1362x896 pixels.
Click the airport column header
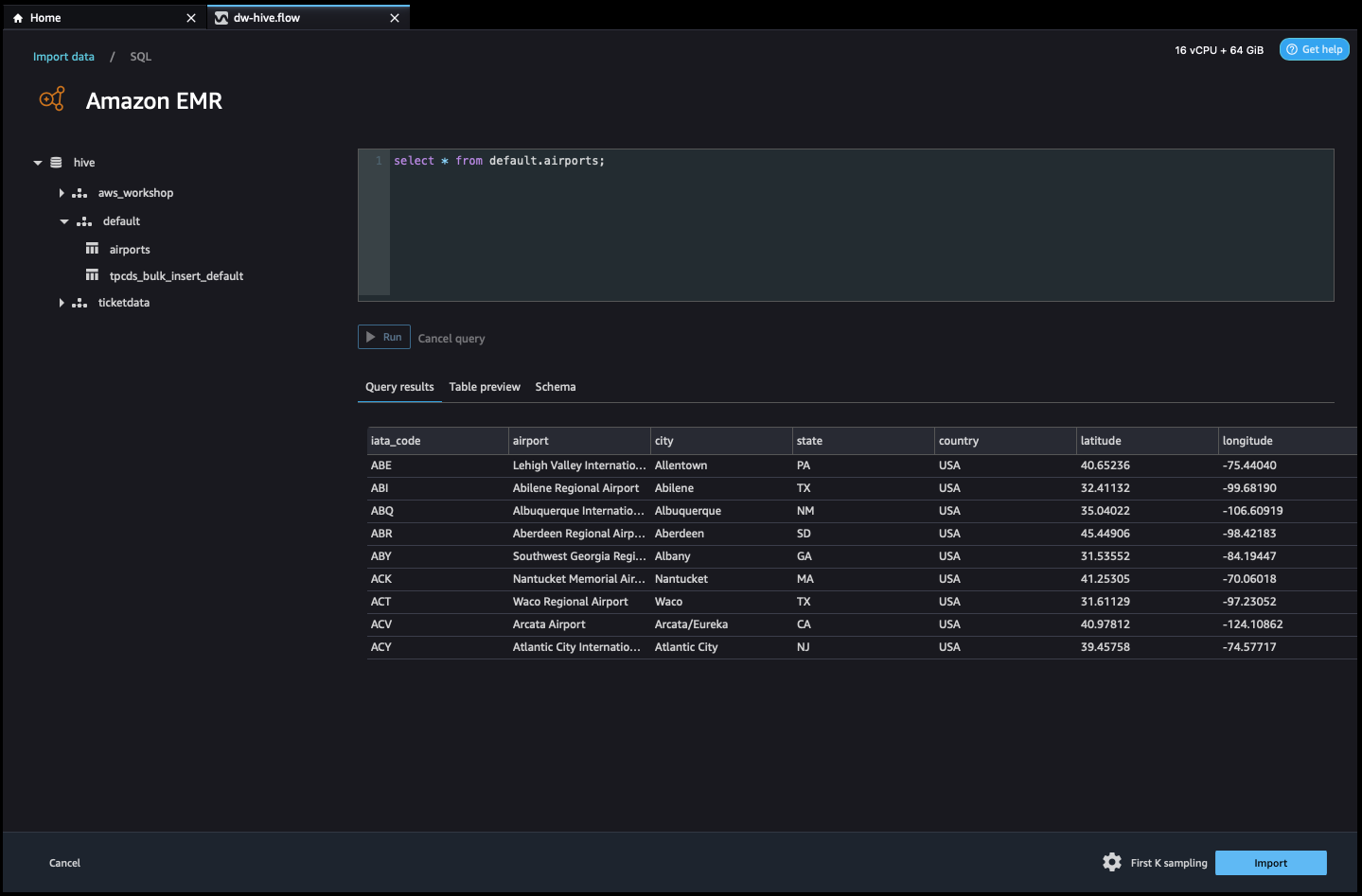coord(580,441)
